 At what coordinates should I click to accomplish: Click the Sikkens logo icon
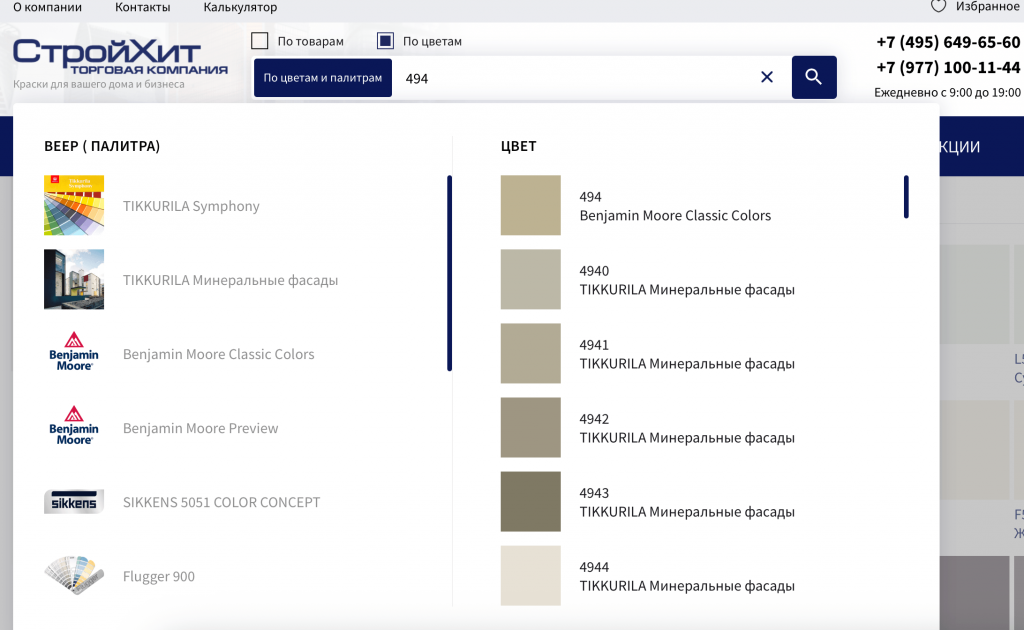[x=74, y=501]
